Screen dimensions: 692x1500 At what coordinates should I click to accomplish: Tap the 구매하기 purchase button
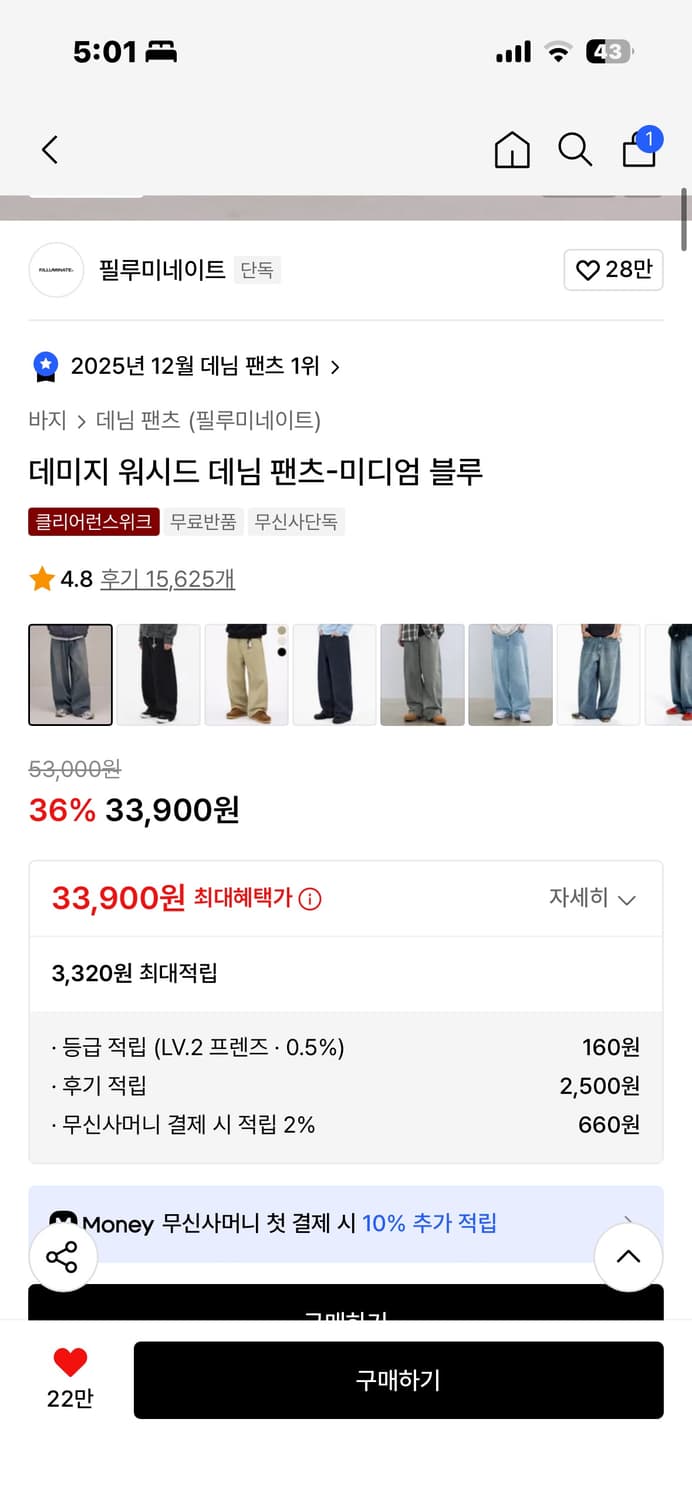click(x=399, y=1380)
